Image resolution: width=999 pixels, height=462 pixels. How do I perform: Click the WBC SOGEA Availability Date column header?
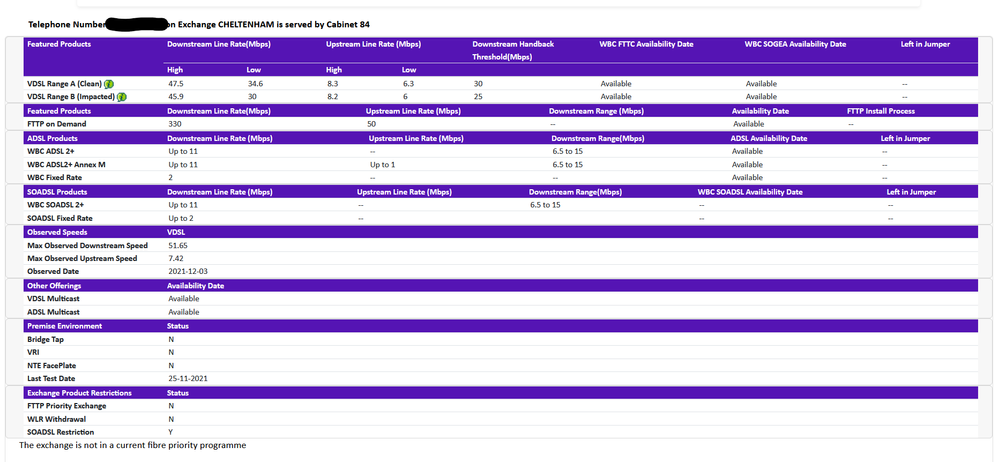click(795, 45)
